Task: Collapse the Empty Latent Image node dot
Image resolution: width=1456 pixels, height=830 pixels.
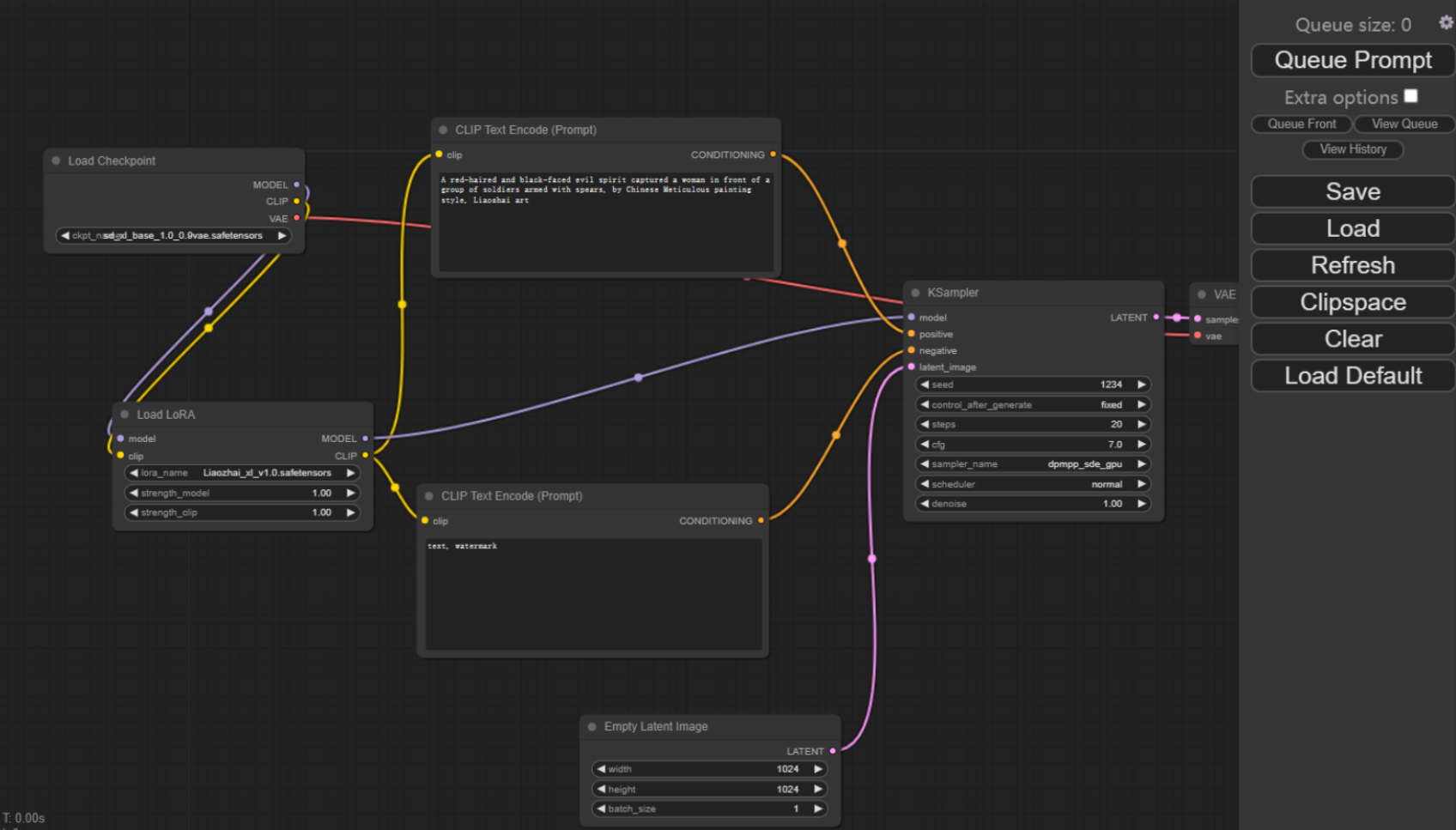Action: (x=592, y=727)
